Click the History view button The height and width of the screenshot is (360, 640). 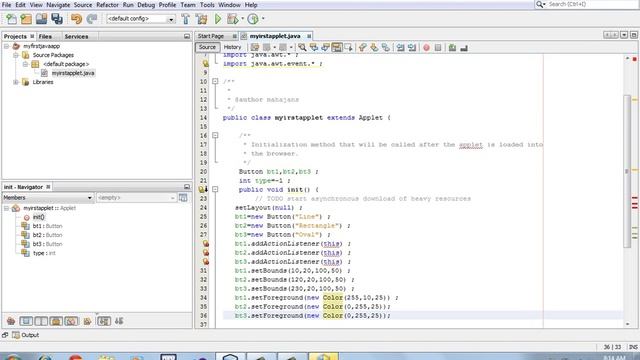[x=232, y=47]
